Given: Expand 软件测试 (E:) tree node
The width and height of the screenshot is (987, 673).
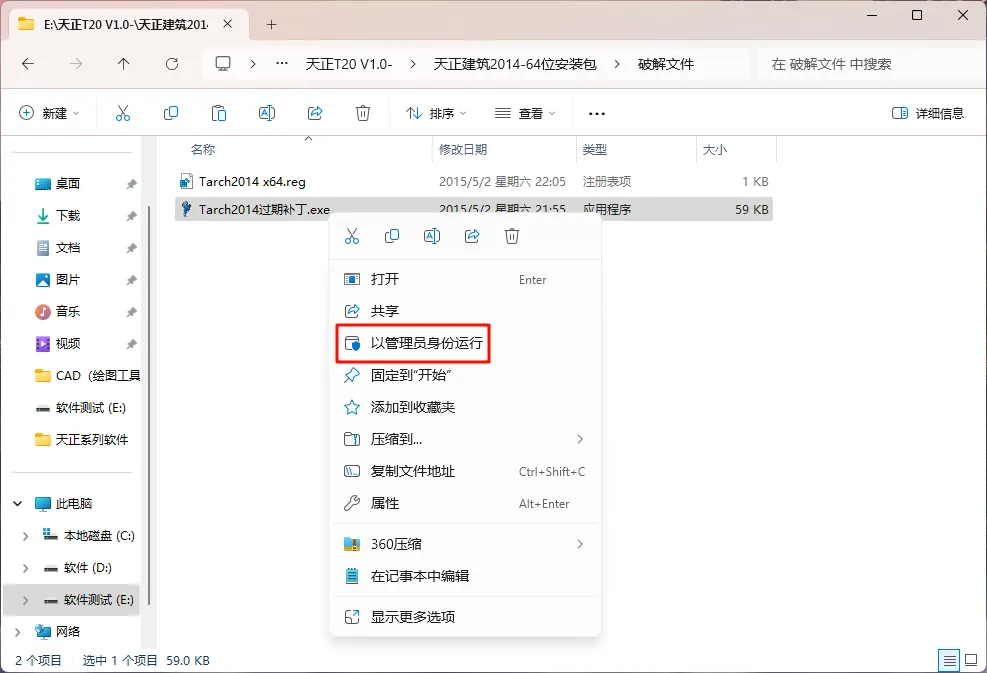Looking at the screenshot, I should tap(25, 600).
